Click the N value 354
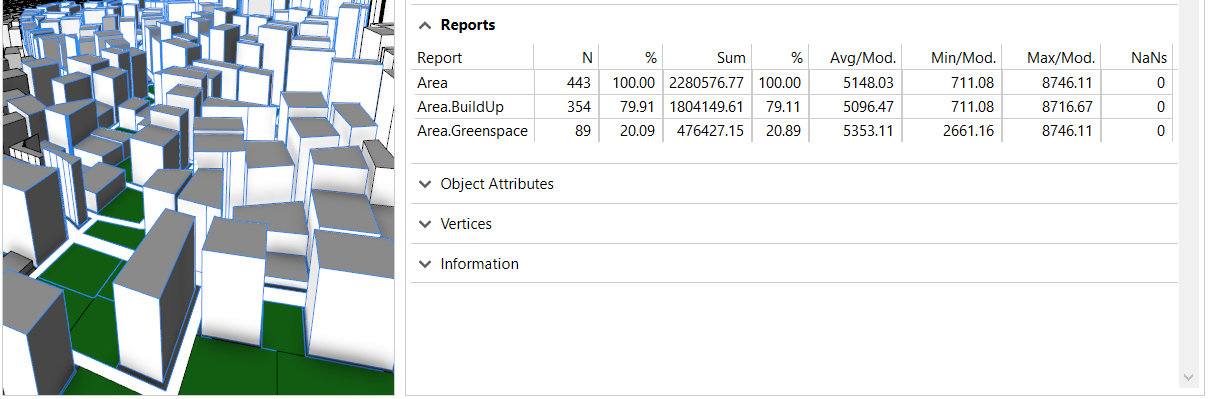This screenshot has width=1210, height=399. [580, 106]
